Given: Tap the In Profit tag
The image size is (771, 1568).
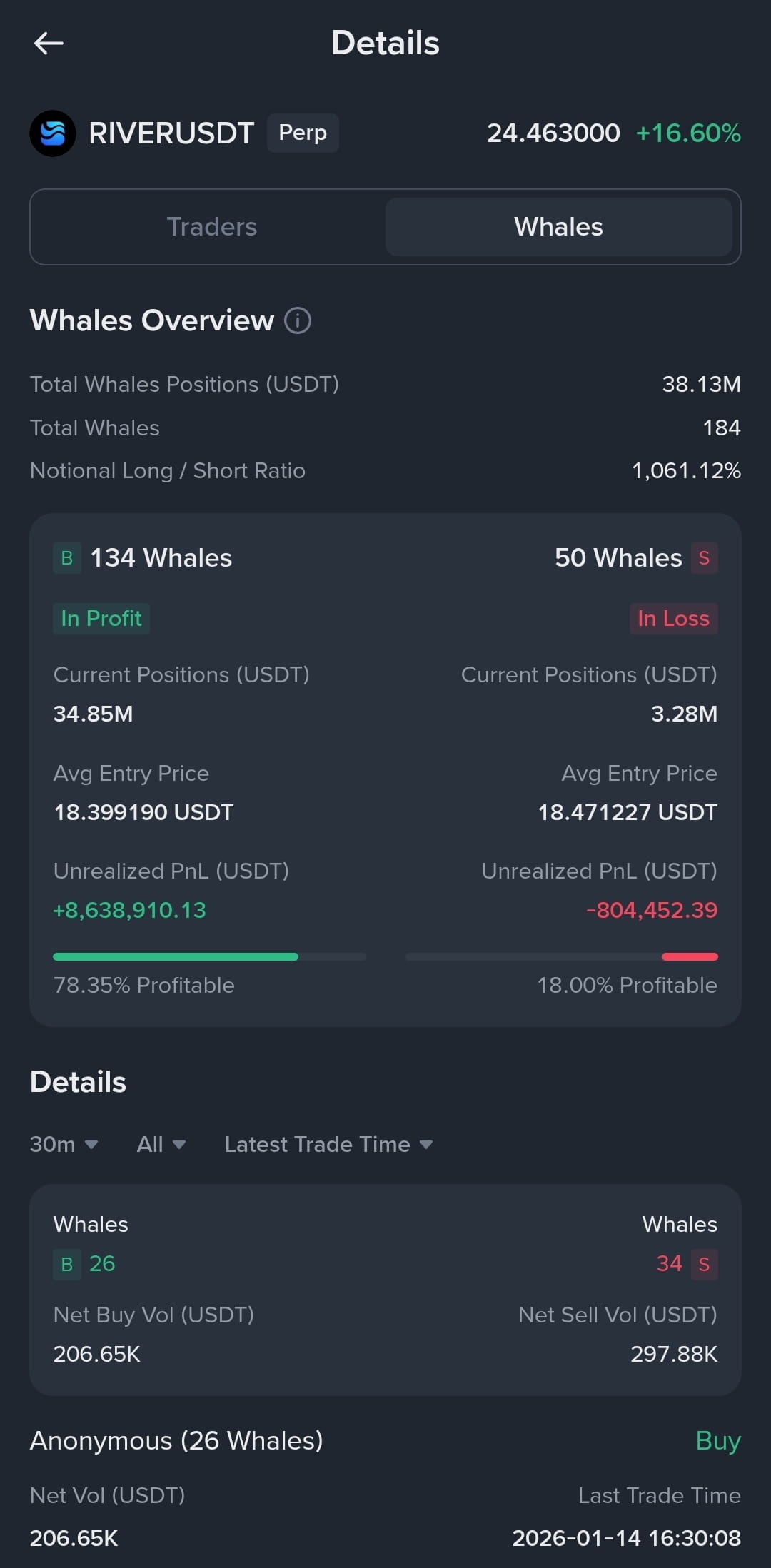Looking at the screenshot, I should click(101, 618).
